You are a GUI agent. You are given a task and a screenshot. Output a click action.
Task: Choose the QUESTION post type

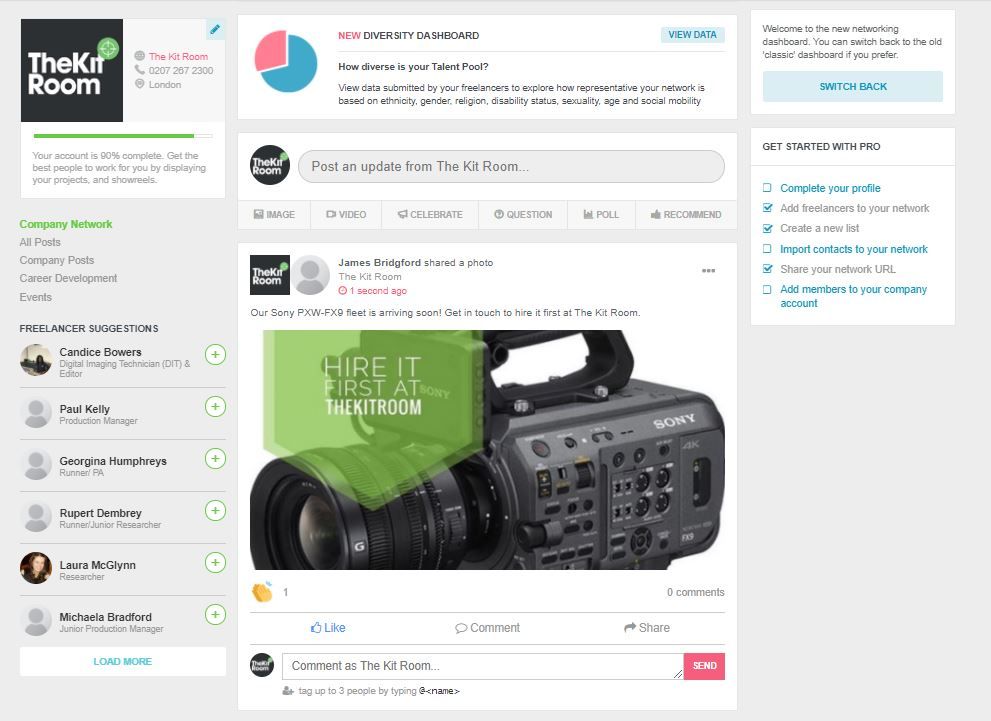point(523,215)
